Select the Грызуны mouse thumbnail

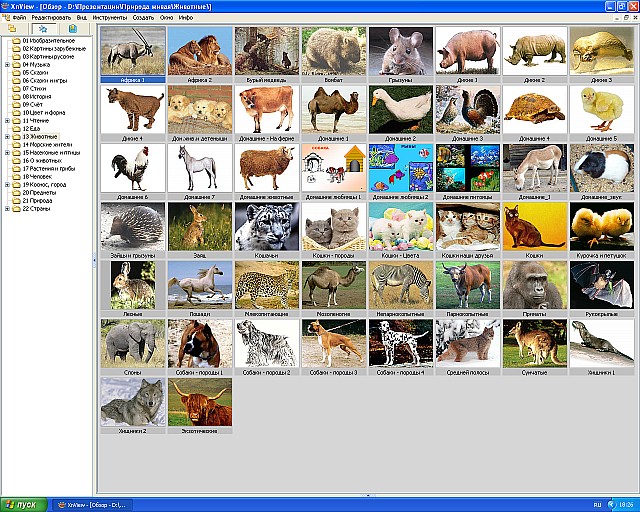point(401,51)
